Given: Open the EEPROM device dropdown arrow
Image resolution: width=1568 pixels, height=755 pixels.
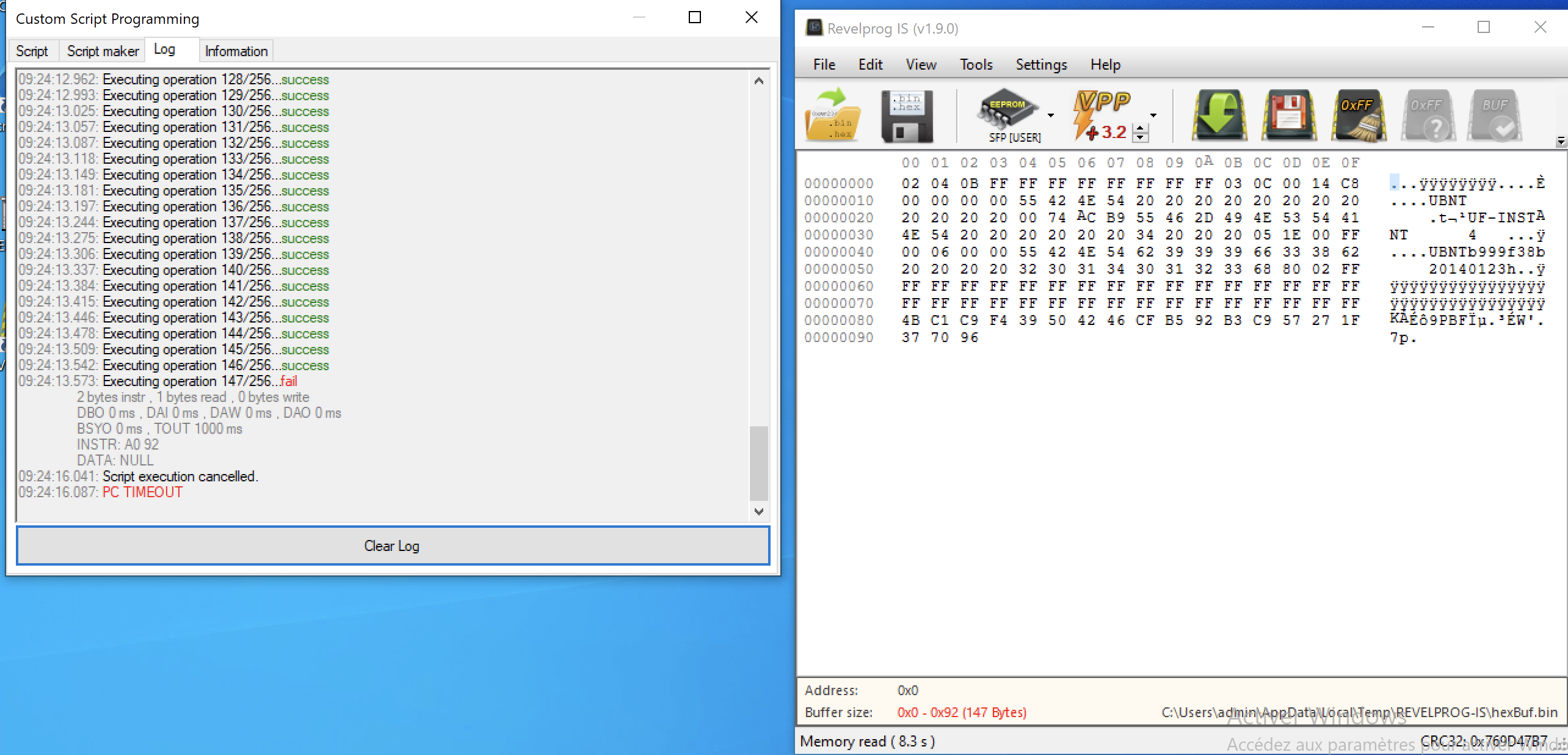Looking at the screenshot, I should click(1051, 115).
